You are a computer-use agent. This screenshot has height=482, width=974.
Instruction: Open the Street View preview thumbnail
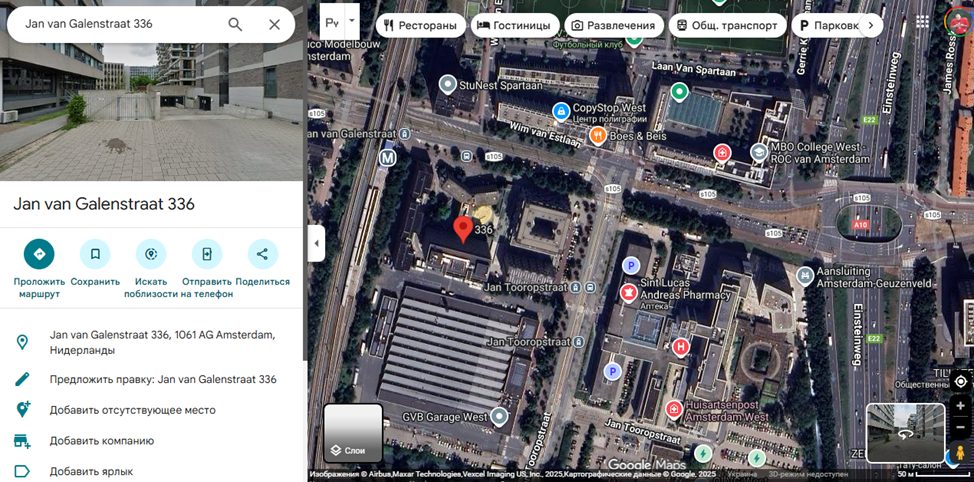click(905, 432)
